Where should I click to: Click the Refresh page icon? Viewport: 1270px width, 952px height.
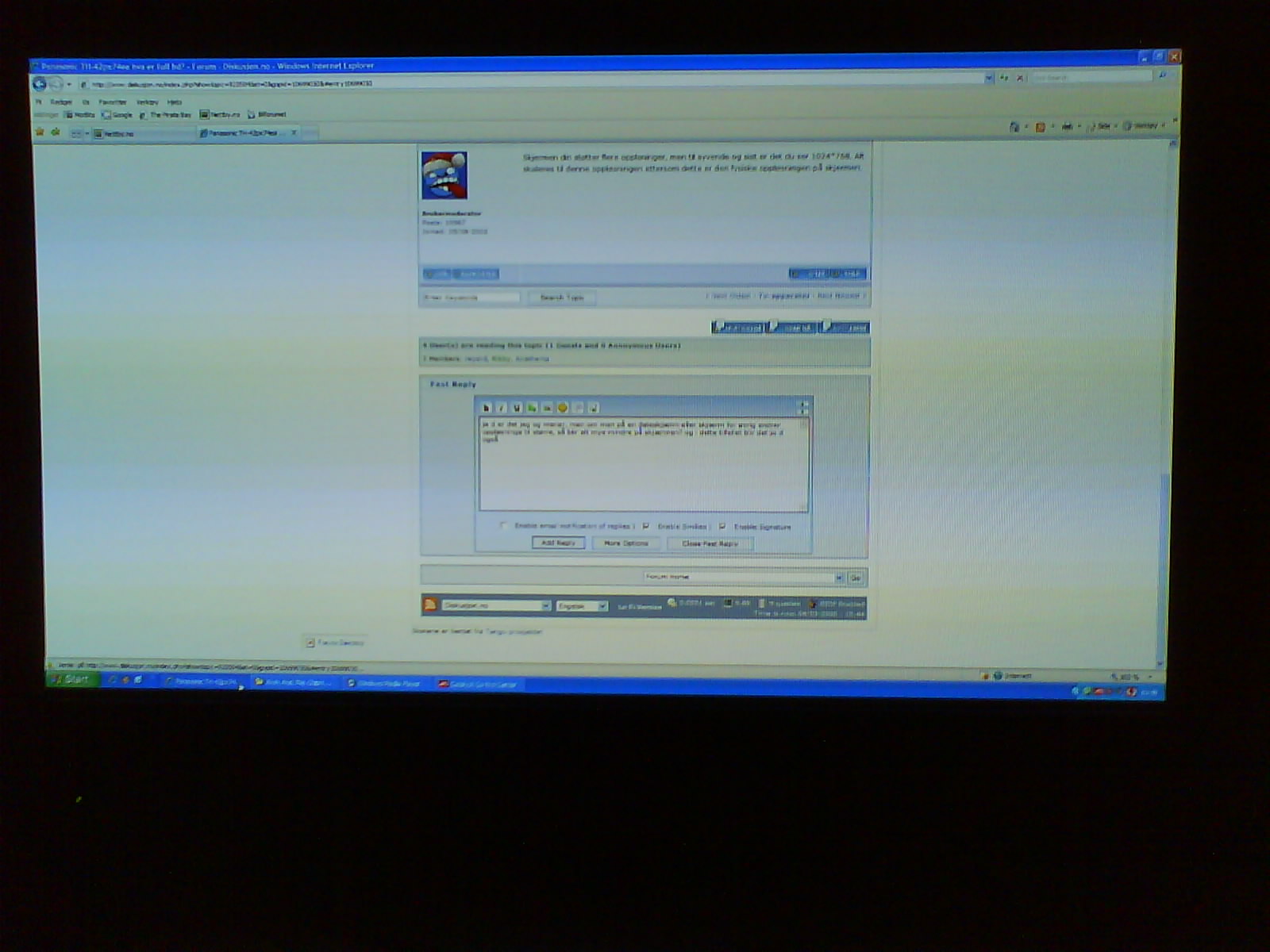coord(1005,78)
